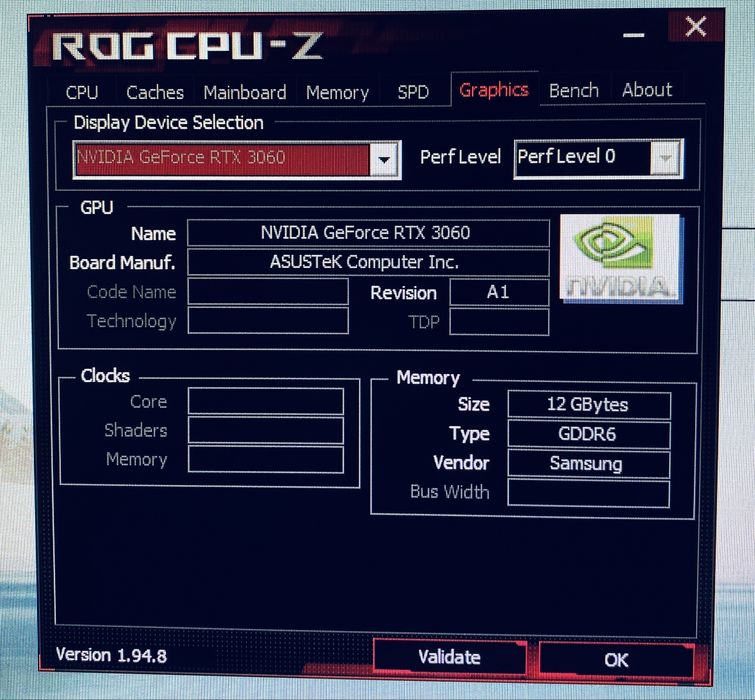Click the empty Bus Width field
Viewport: 755px width, 700px height.
pyautogui.click(x=589, y=493)
